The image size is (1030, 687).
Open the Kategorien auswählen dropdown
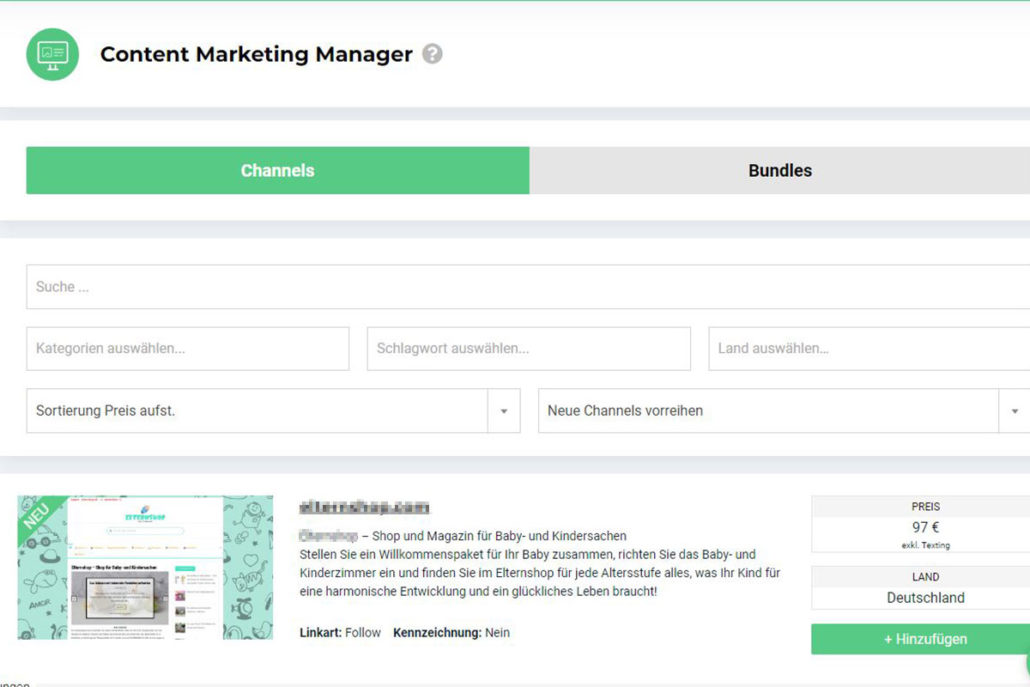[x=187, y=348]
